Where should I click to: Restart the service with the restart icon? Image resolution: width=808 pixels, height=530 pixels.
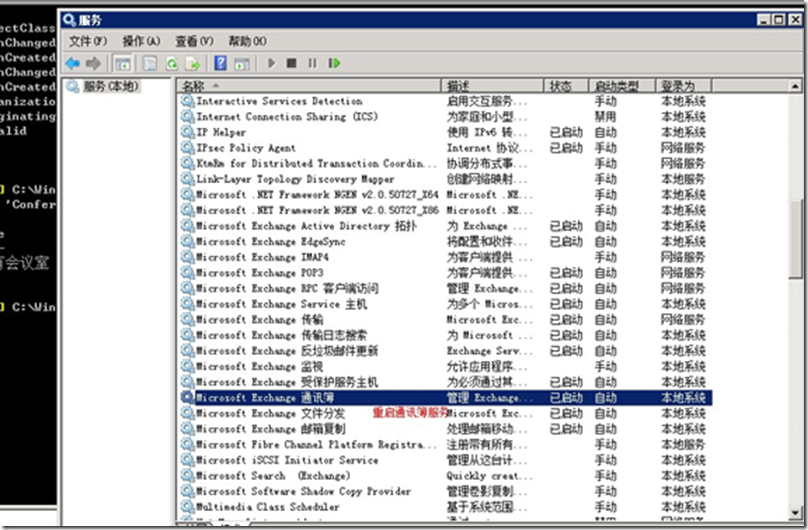[334, 63]
